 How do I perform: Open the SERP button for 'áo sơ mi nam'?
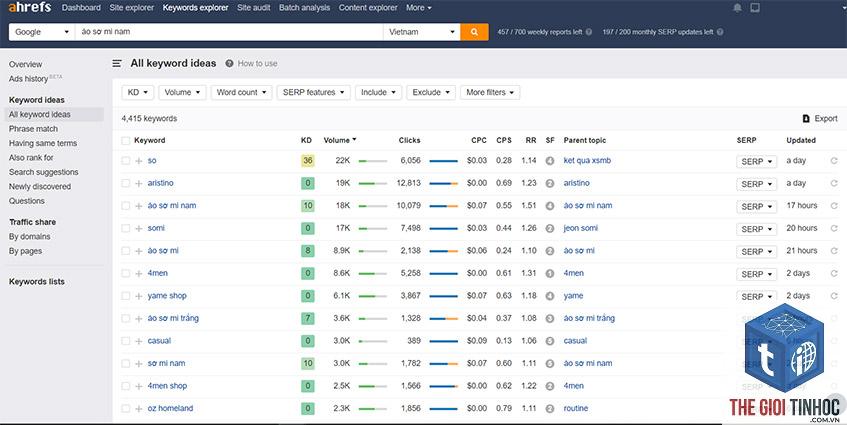[756, 206]
